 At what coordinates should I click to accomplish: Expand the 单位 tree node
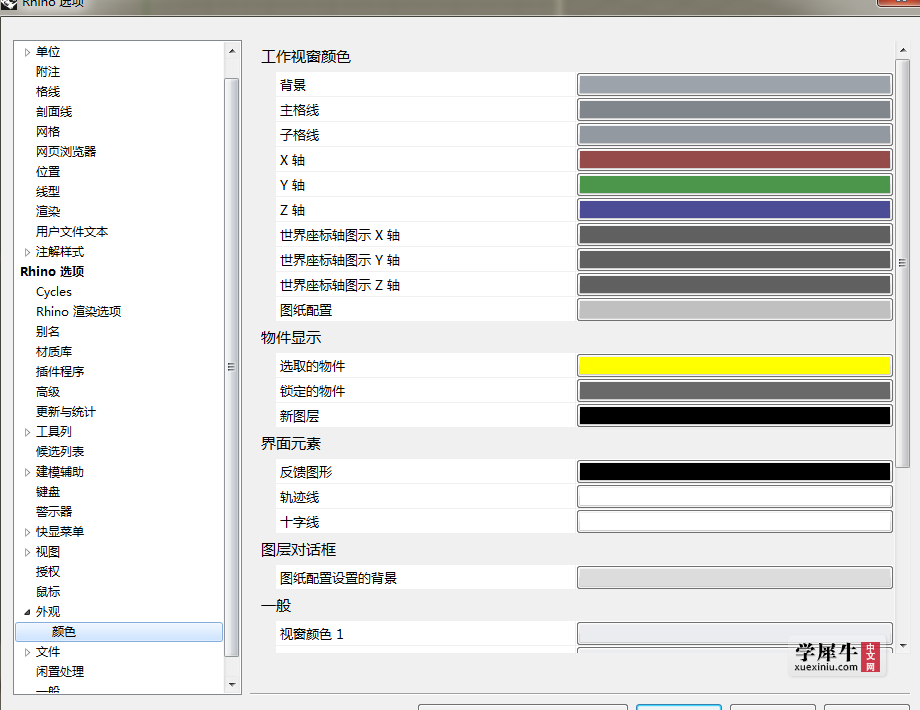click(27, 52)
